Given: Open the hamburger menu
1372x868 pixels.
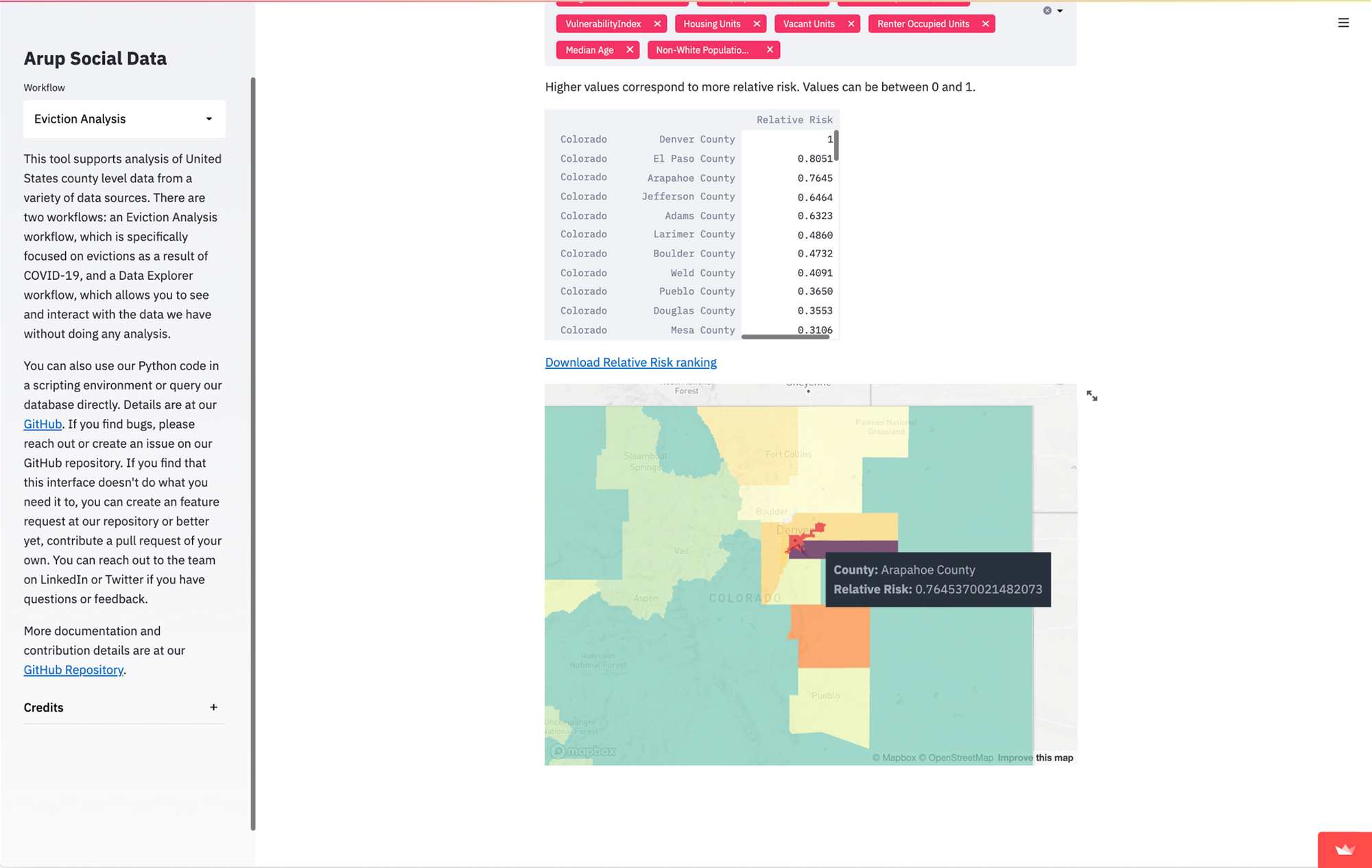Looking at the screenshot, I should (1343, 23).
